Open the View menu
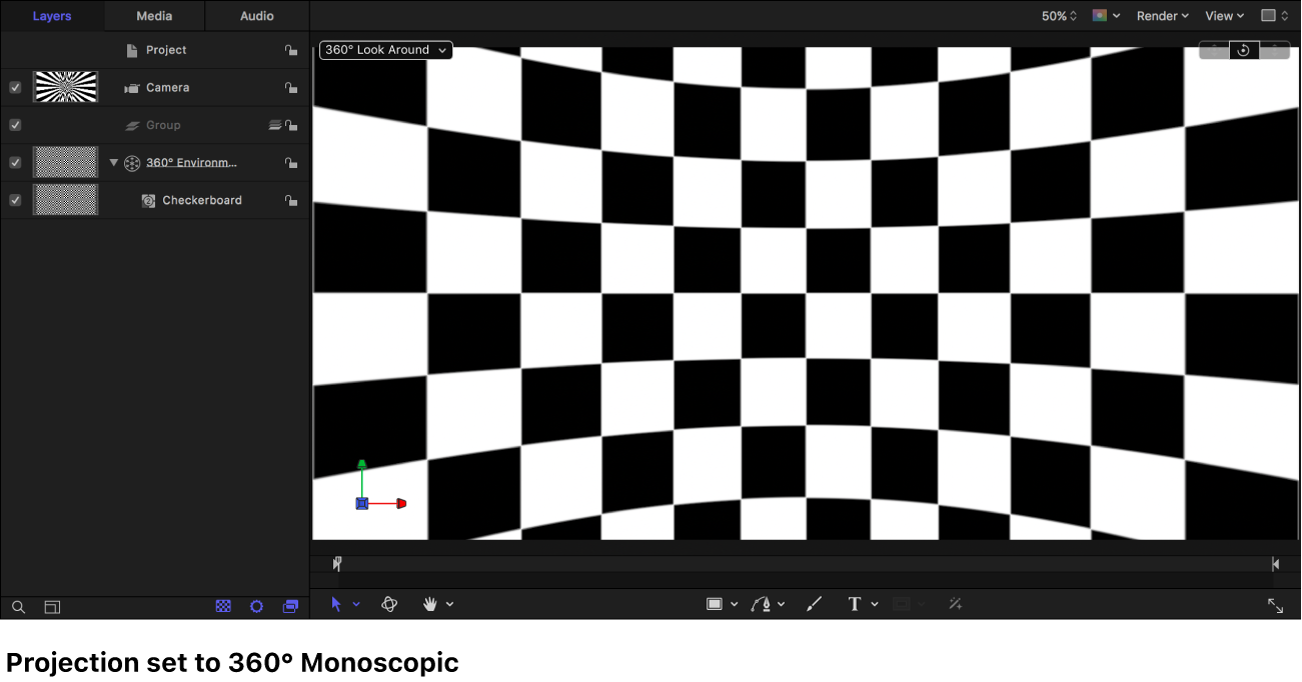Image resolution: width=1302 pixels, height=682 pixels. 1224,15
